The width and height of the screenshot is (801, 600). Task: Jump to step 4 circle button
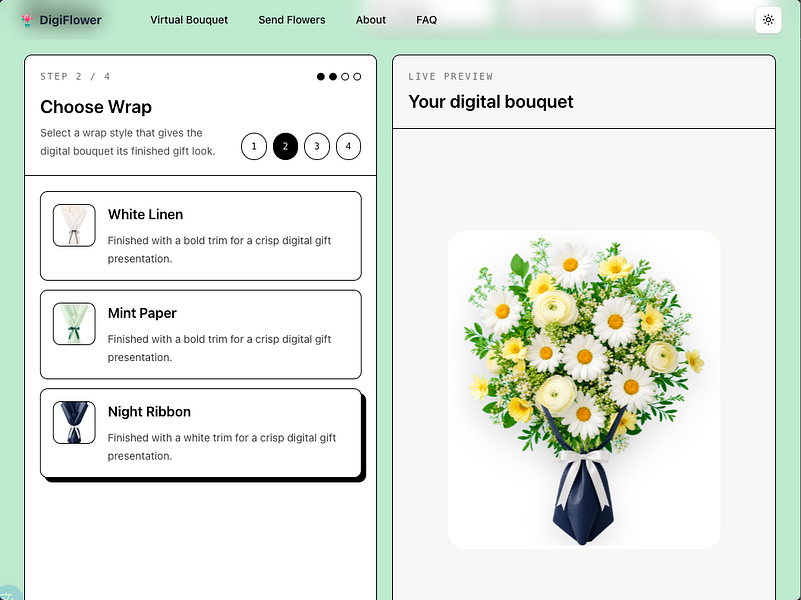[x=348, y=147]
